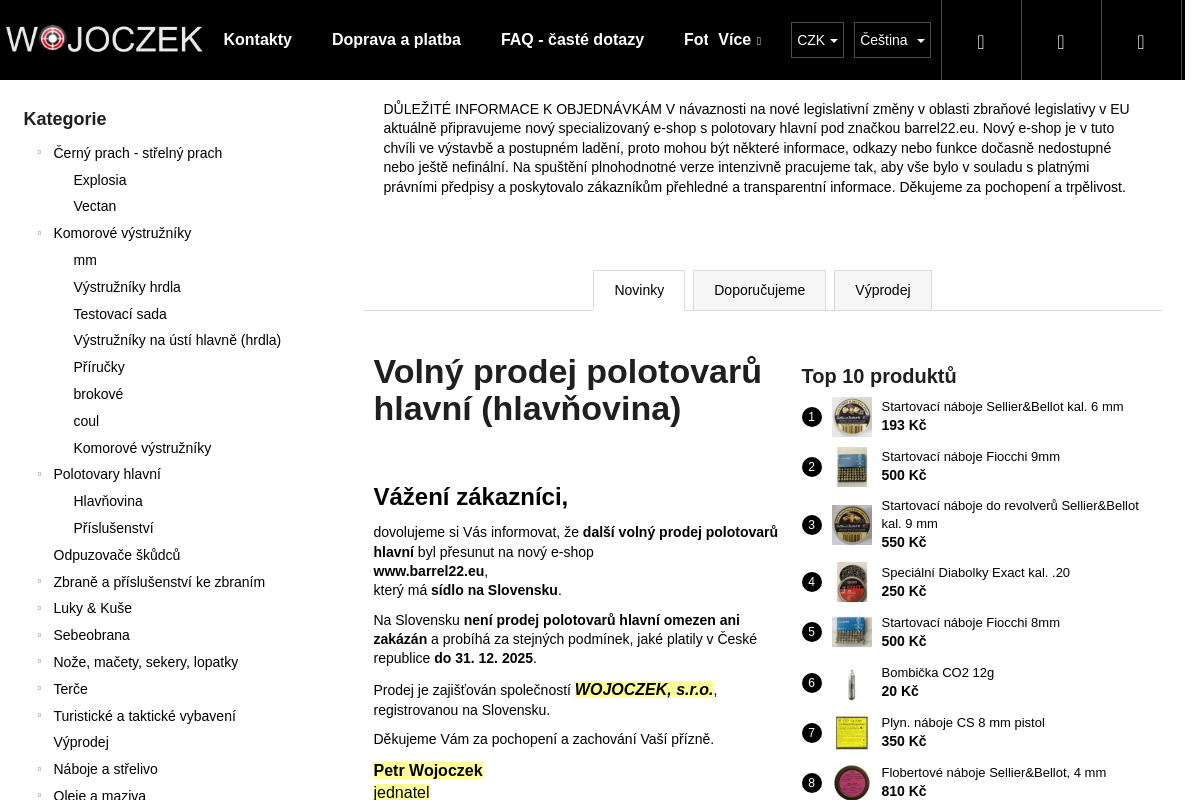Open thumbnail of Bombička CO2 12g
The height and width of the screenshot is (800, 1200).
click(x=852, y=683)
